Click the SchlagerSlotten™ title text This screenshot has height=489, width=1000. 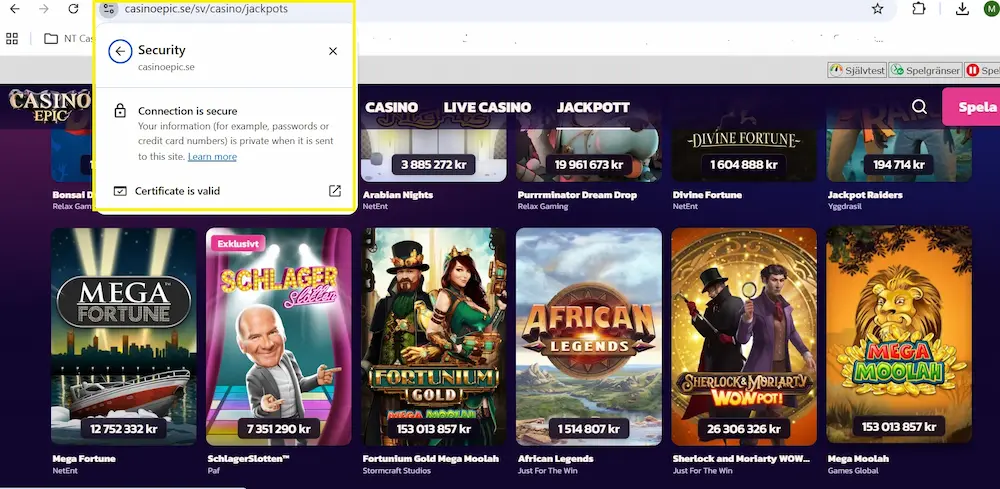249,458
